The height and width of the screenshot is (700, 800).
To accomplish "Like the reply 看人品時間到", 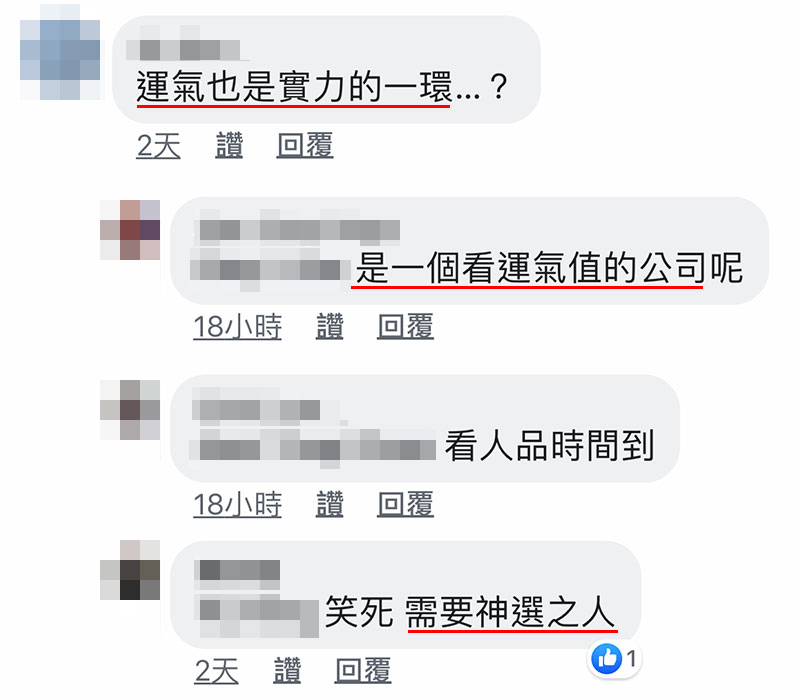I will click(x=330, y=504).
